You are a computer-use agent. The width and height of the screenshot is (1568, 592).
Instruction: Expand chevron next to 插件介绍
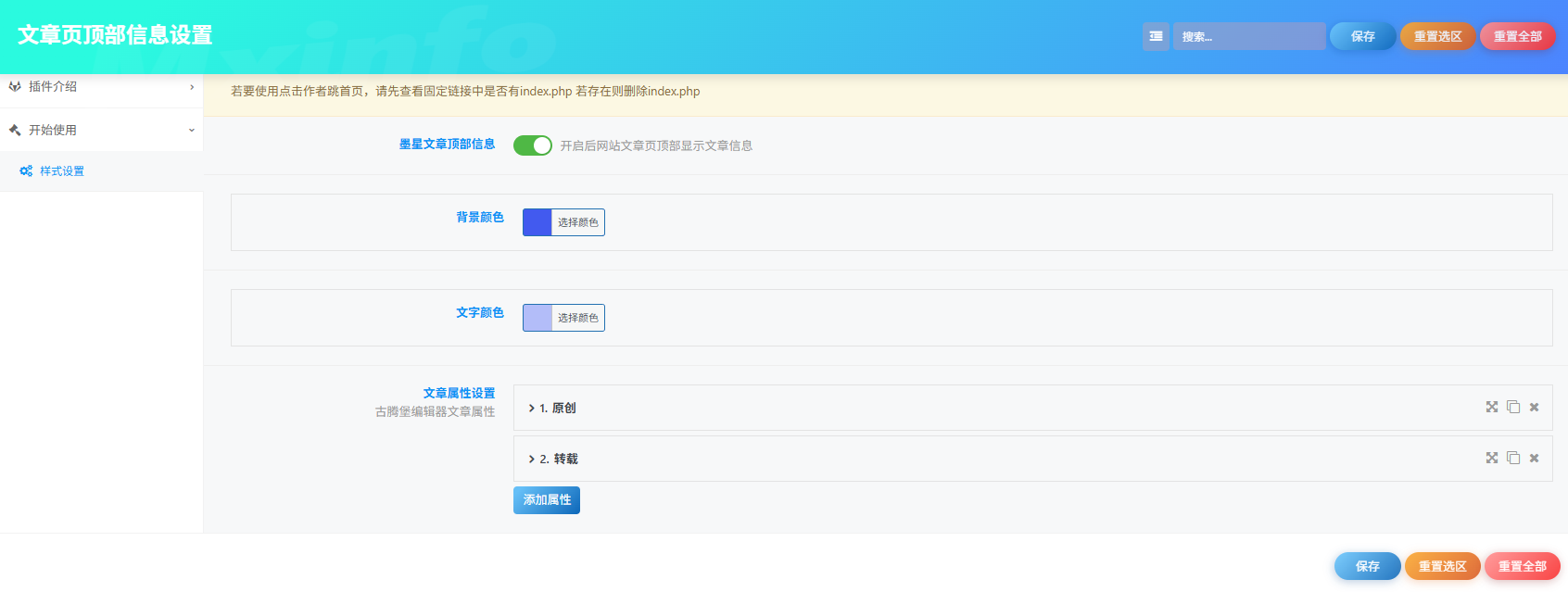click(192, 87)
